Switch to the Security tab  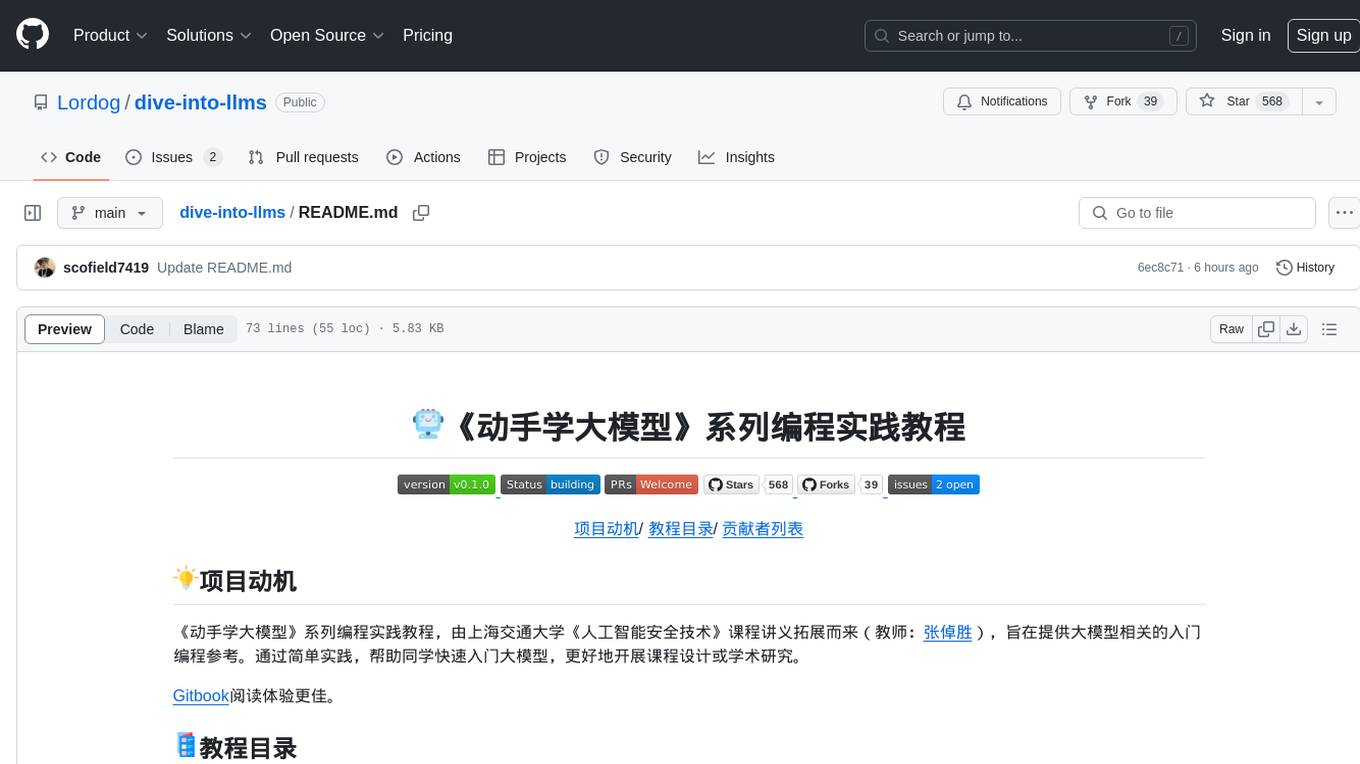[x=633, y=157]
